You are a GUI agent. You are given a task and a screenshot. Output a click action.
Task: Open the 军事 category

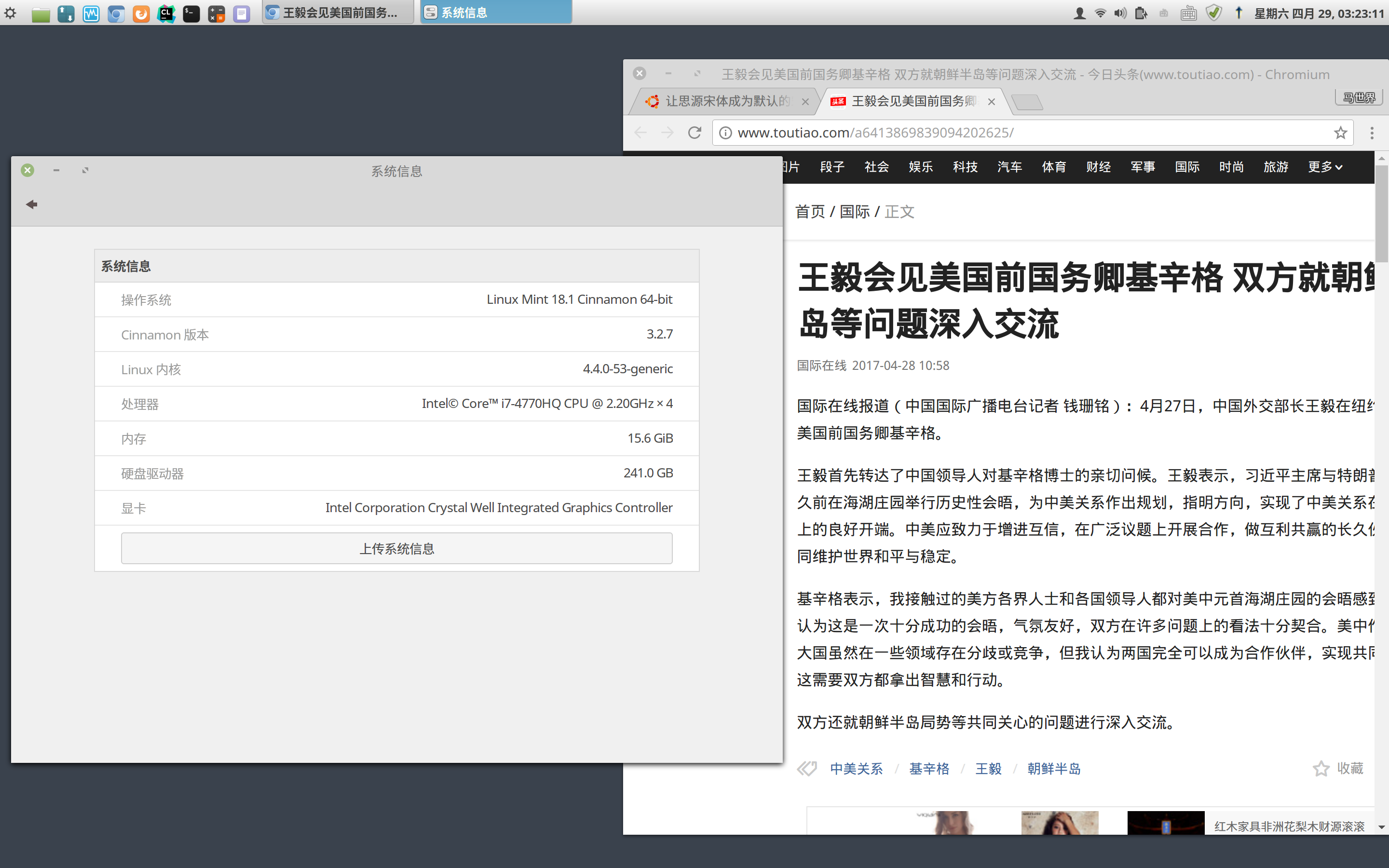pyautogui.click(x=1143, y=166)
